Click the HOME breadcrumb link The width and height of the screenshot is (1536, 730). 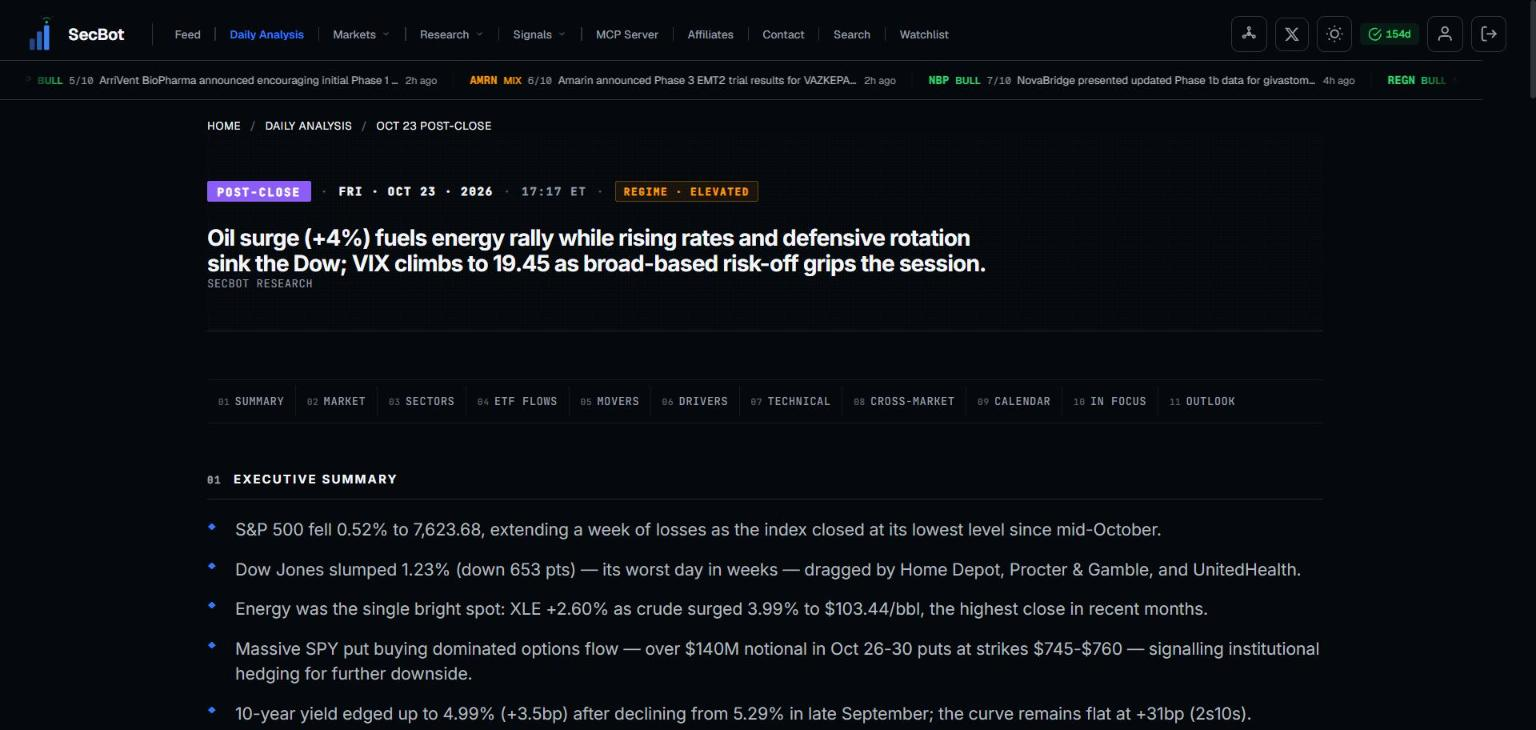[x=224, y=126]
